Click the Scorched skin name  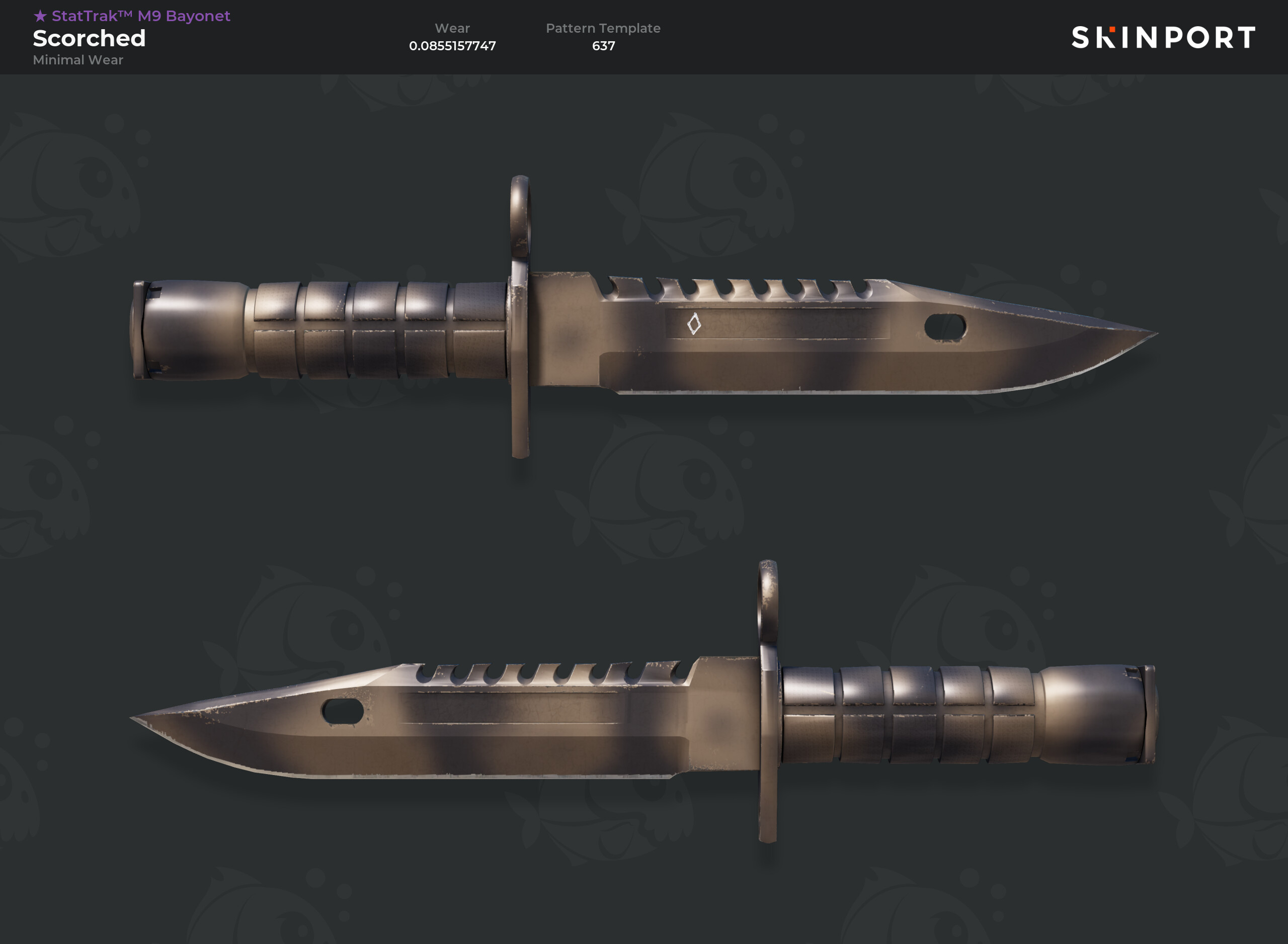pos(89,38)
